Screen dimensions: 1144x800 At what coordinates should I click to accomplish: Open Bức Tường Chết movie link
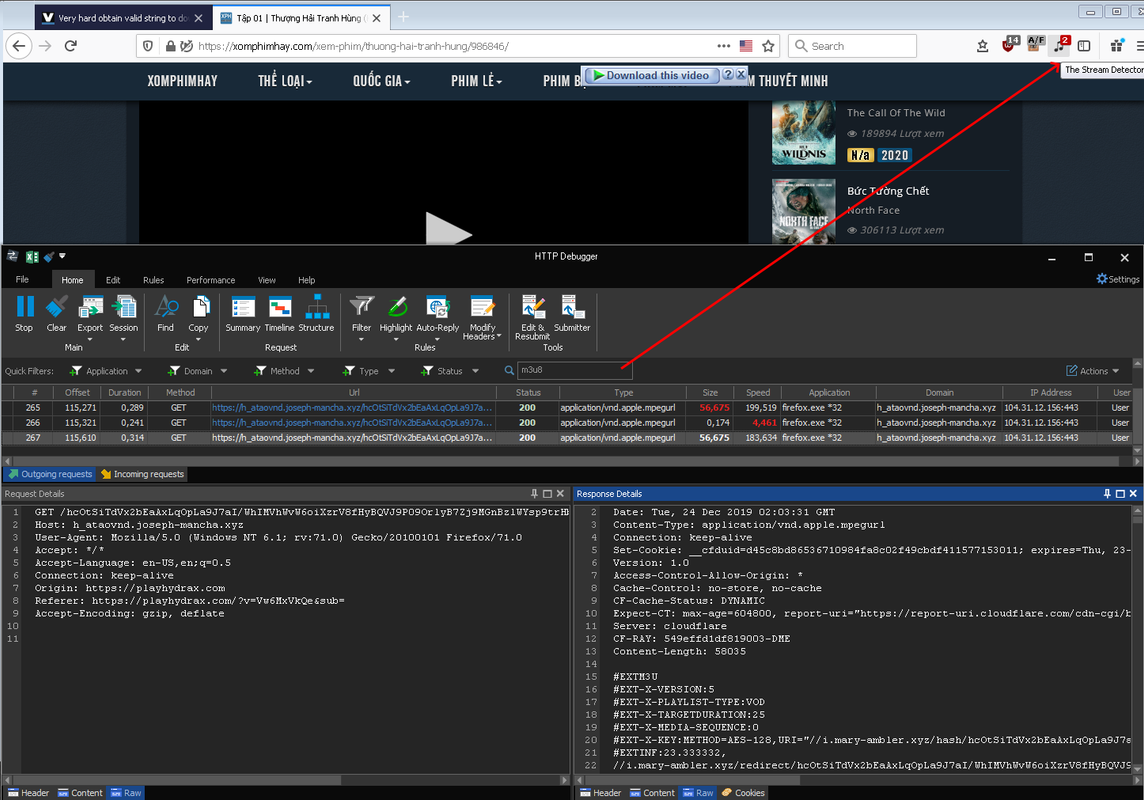pyautogui.click(x=888, y=191)
